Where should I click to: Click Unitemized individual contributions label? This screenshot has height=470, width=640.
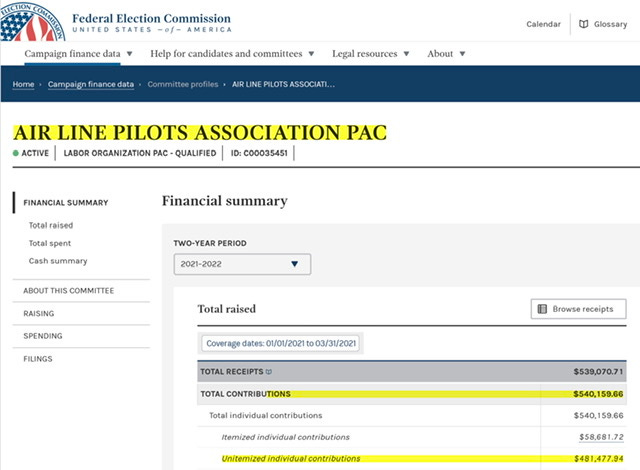coord(291,459)
